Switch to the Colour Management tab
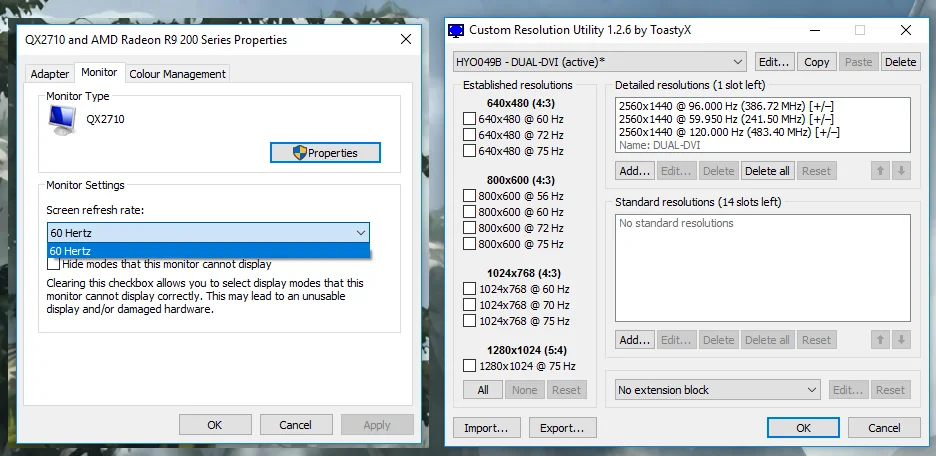936x456 pixels. tap(177, 74)
